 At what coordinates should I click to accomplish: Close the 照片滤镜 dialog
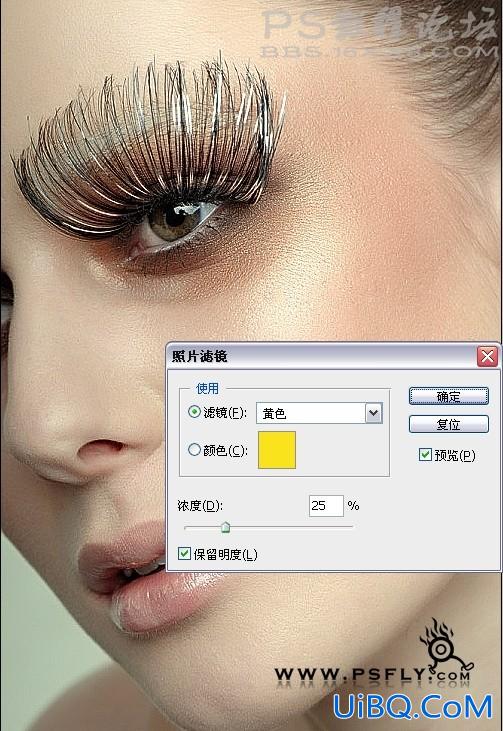487,357
